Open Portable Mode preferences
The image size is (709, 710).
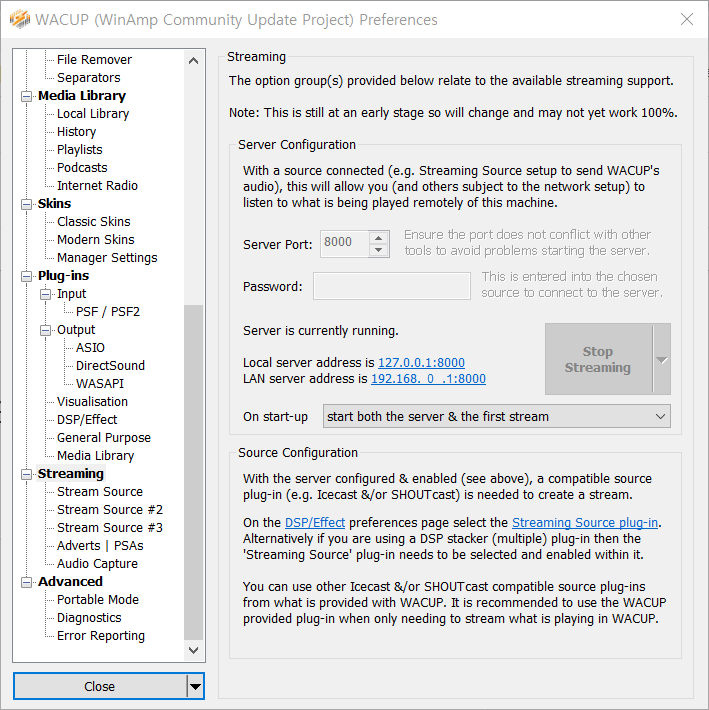(x=98, y=600)
